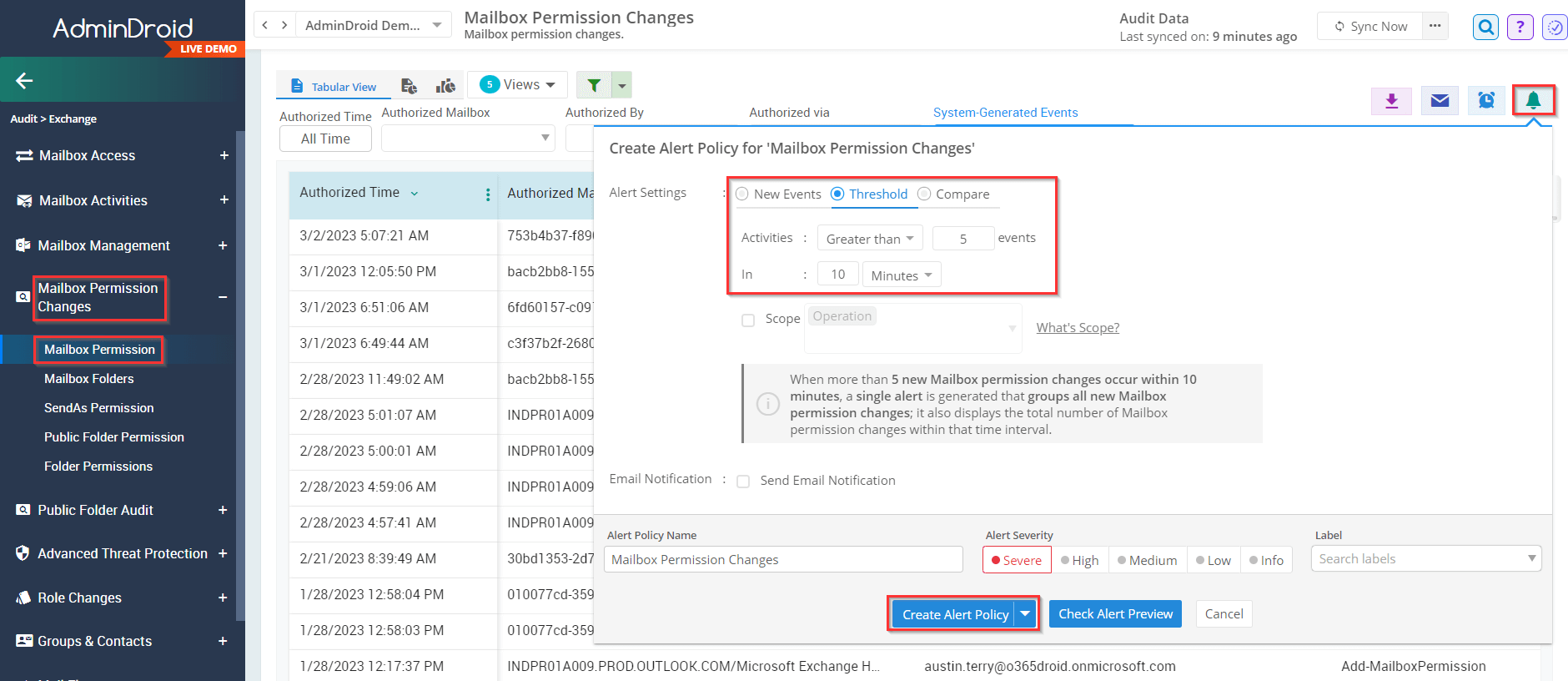Open the What's Scope? link
The height and width of the screenshot is (681, 1568).
(1078, 328)
